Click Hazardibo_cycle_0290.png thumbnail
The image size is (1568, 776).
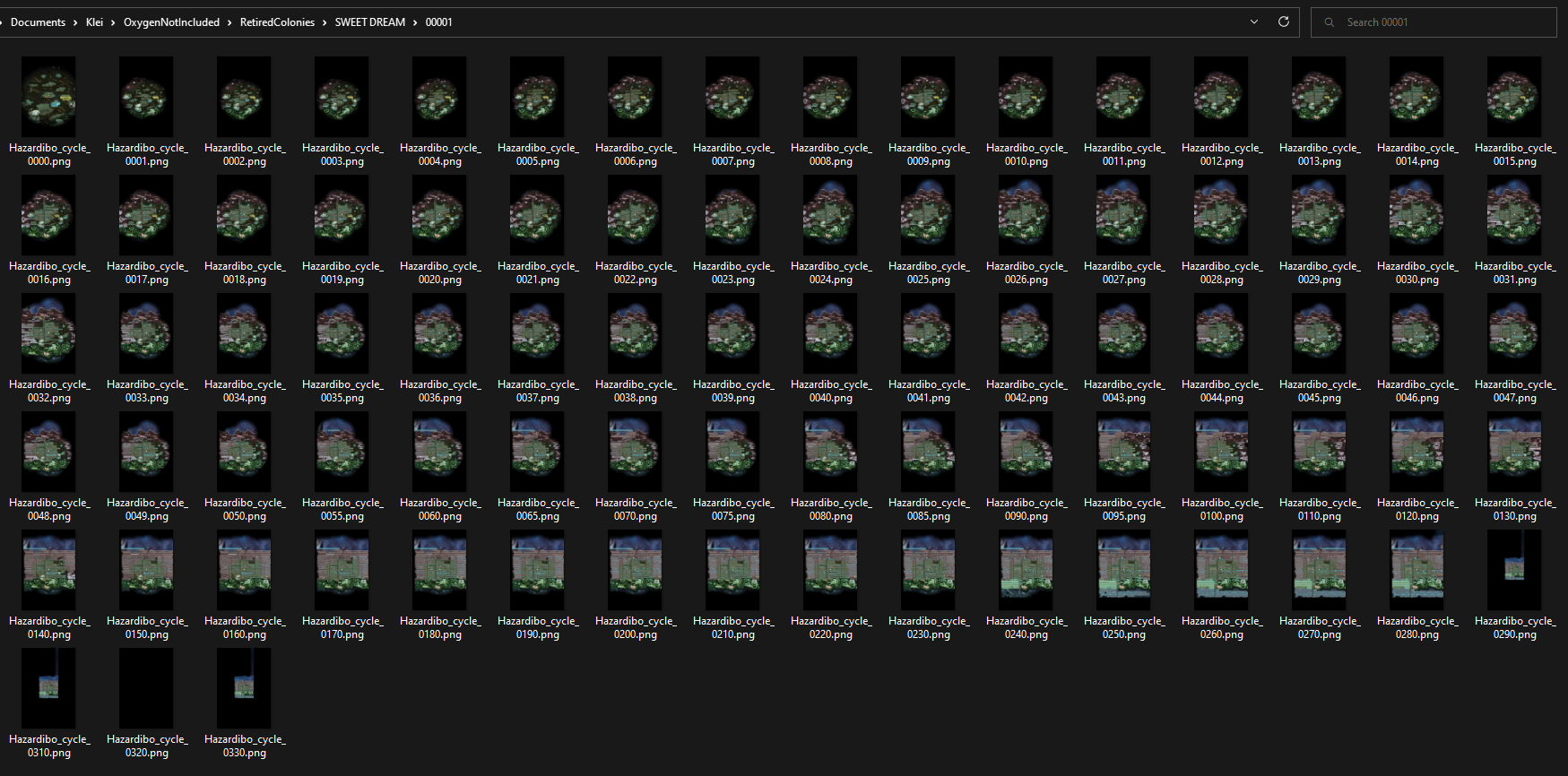tap(1513, 570)
